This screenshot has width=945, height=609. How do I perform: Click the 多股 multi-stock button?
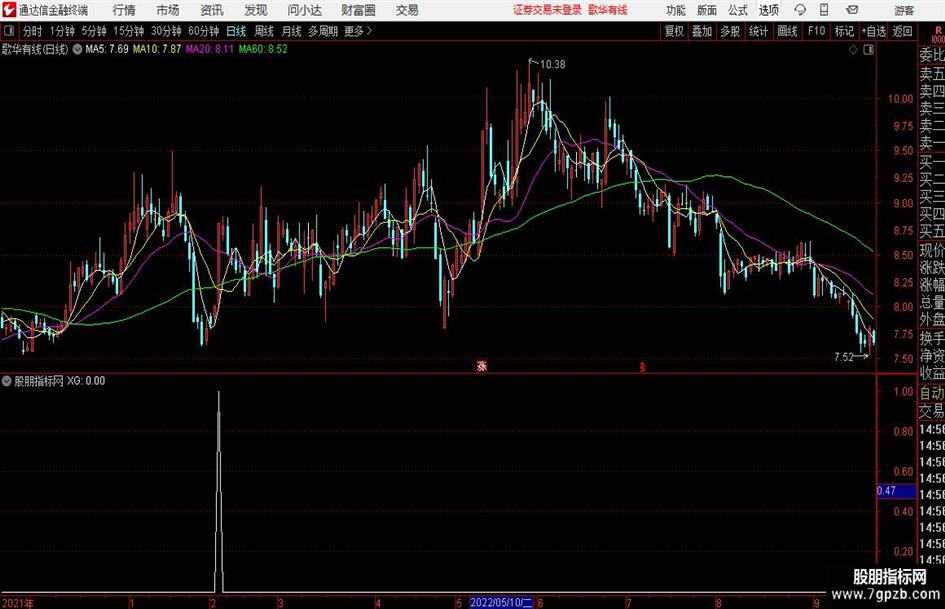730,31
